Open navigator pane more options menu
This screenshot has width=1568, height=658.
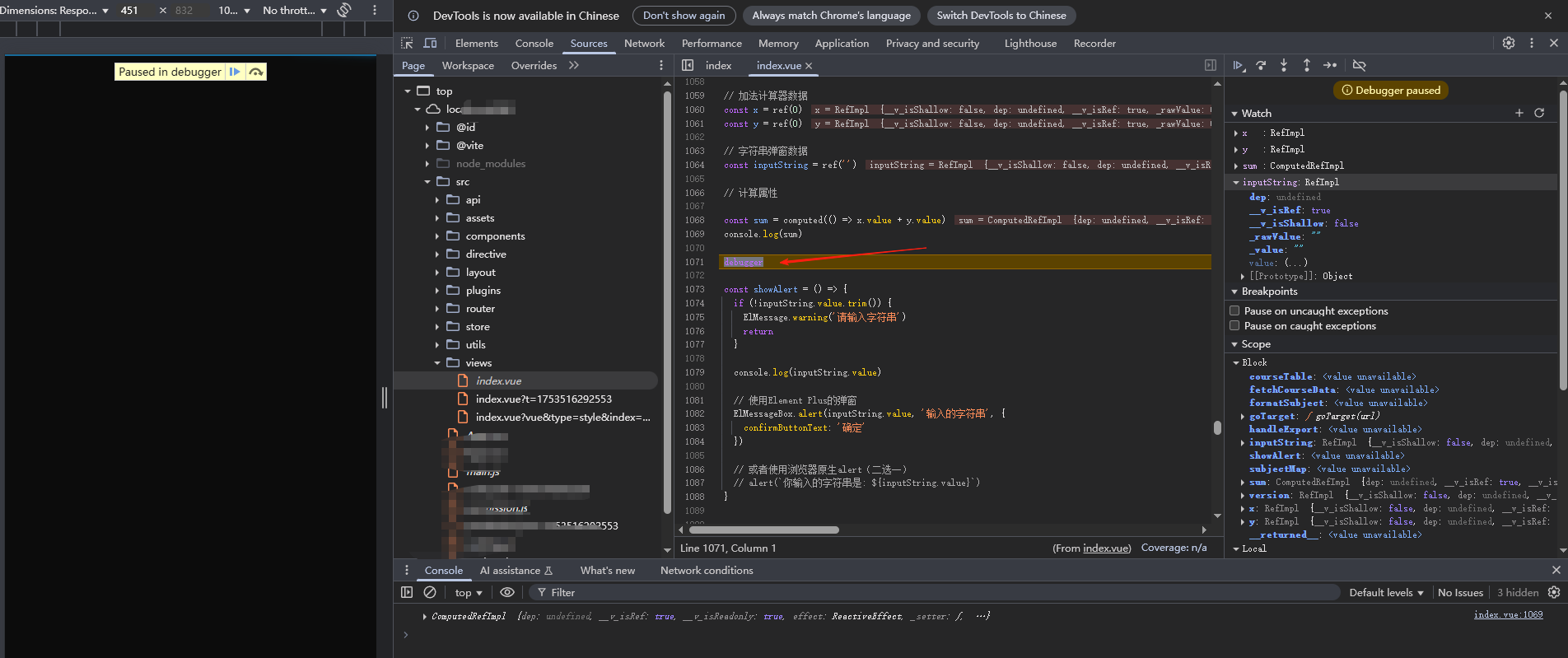point(660,65)
